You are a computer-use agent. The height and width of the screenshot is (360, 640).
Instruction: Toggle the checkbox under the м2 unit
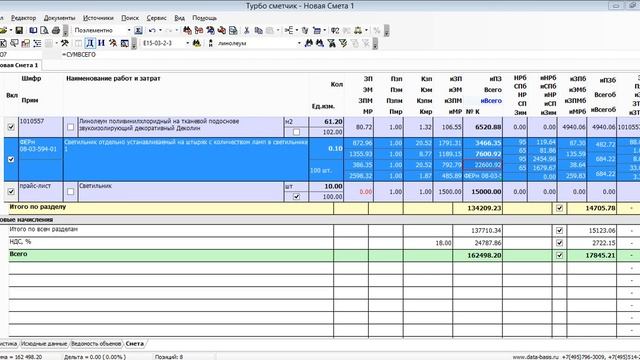pos(296,132)
